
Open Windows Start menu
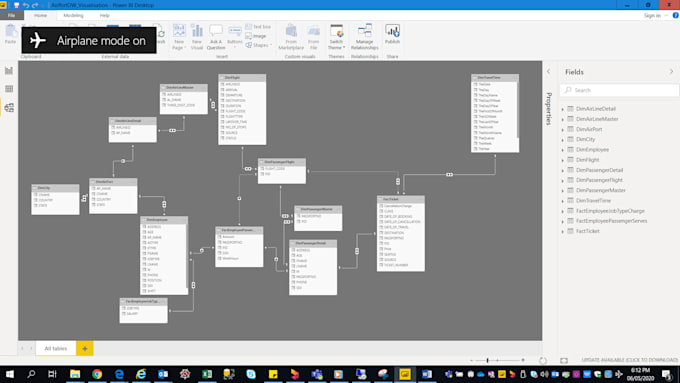[x=9, y=374]
